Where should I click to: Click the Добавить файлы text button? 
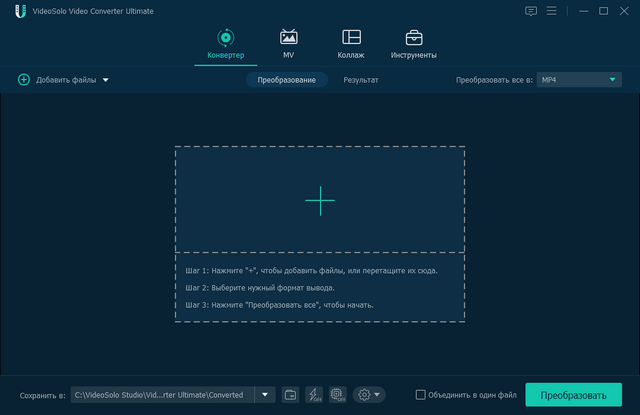(x=66, y=80)
